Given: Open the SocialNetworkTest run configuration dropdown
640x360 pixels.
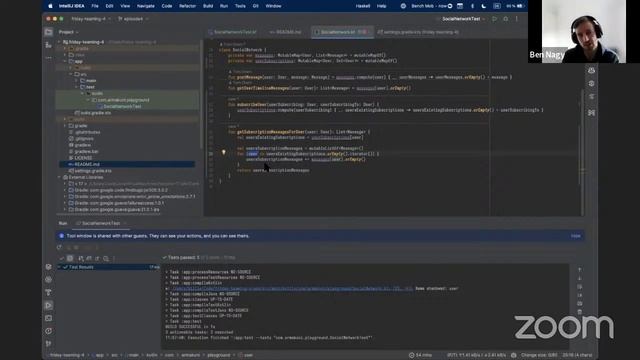Looking at the screenshot, I should click(463, 19).
